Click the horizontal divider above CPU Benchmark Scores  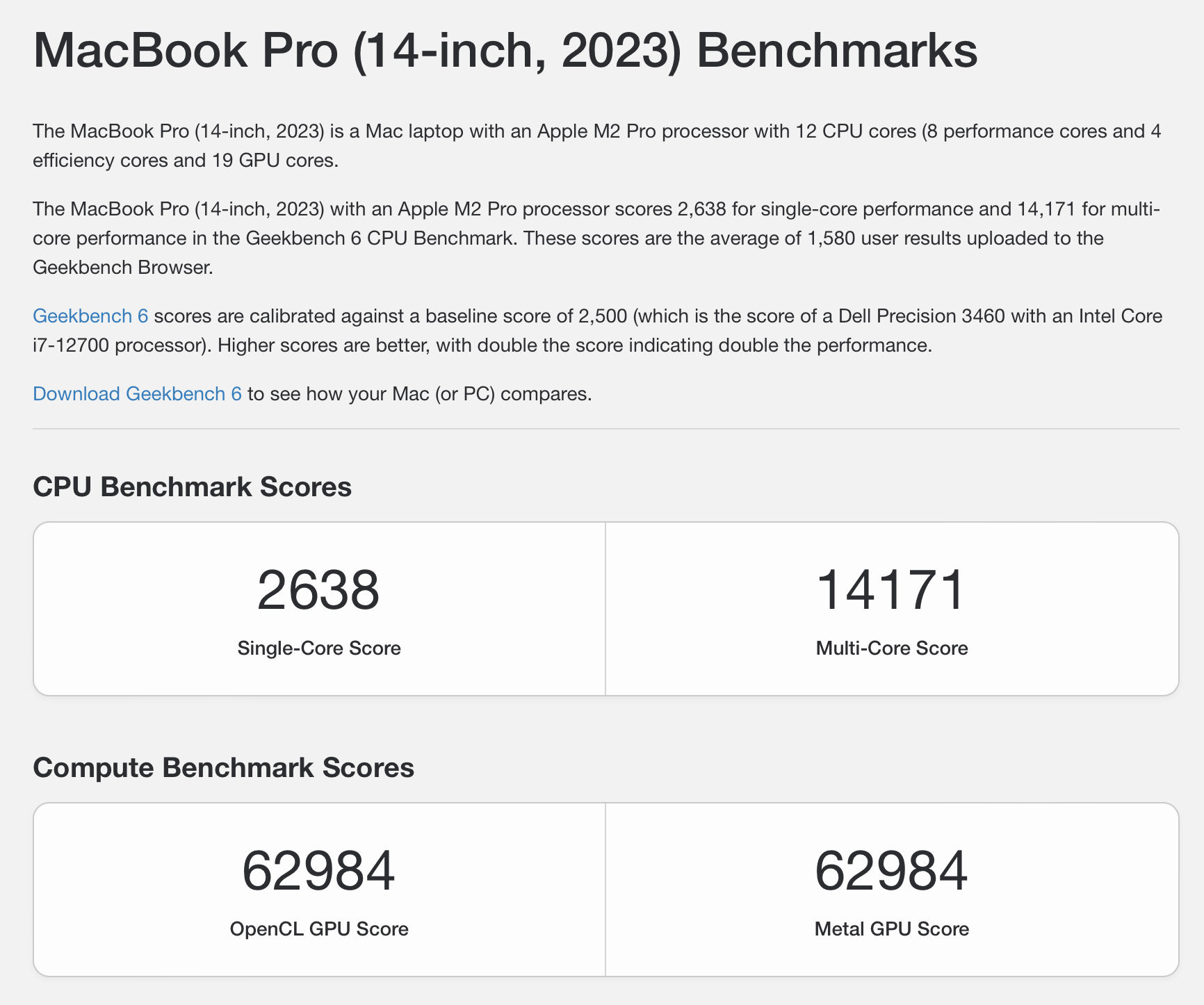click(606, 429)
